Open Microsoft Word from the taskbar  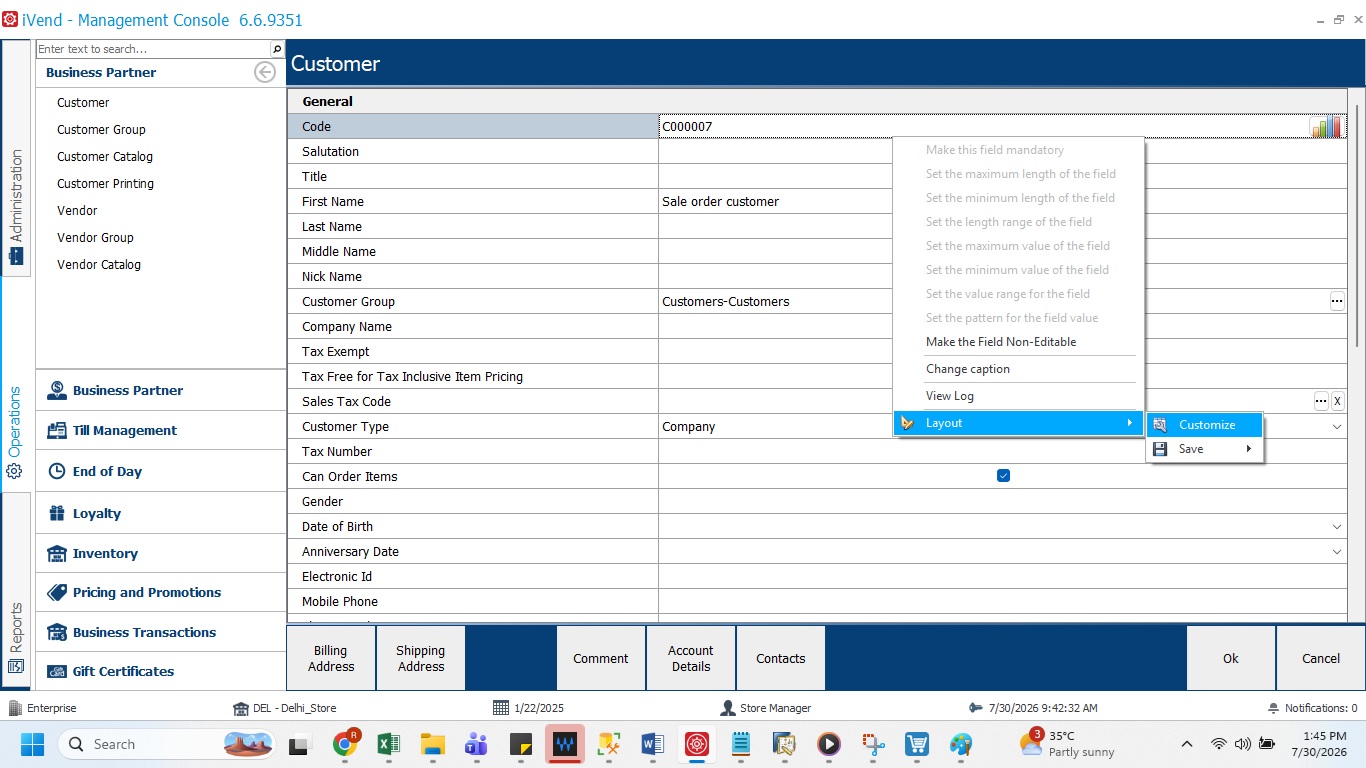[652, 744]
